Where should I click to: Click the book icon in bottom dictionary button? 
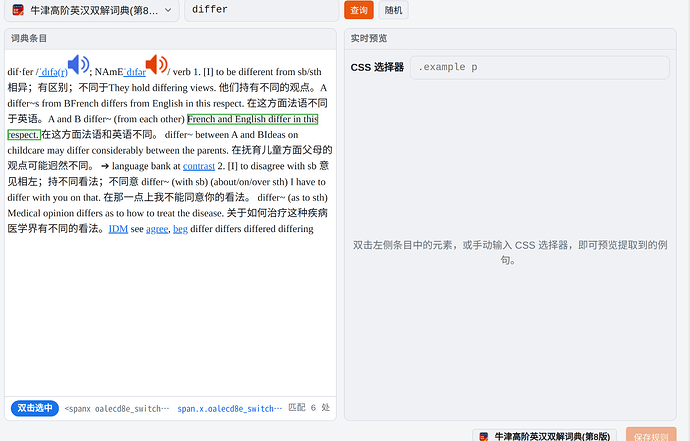click(x=484, y=437)
